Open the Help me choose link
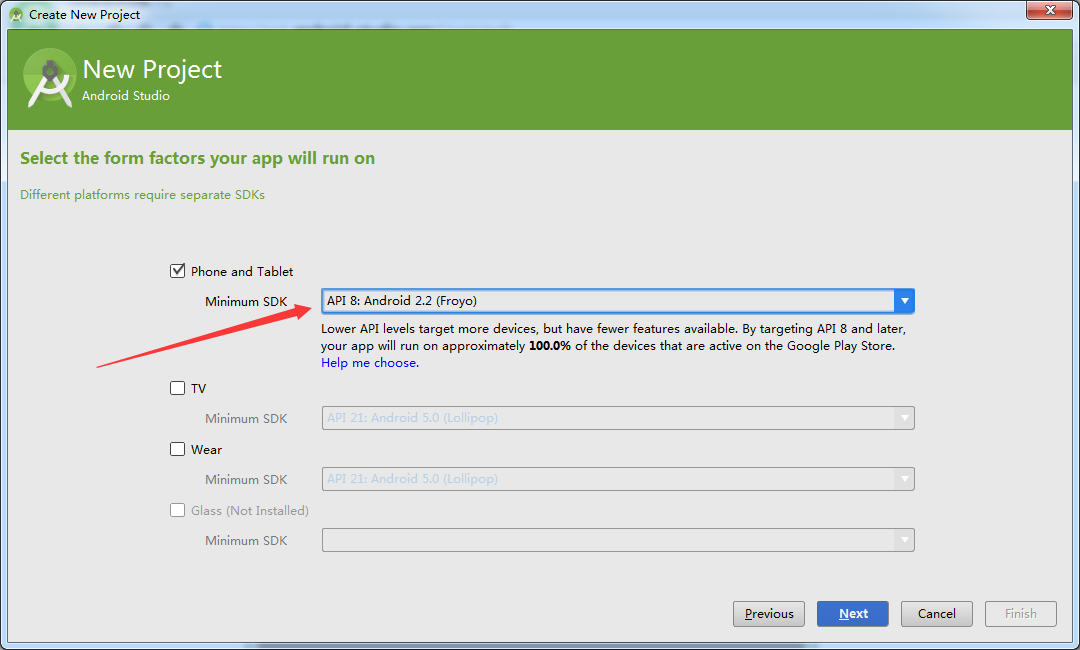The width and height of the screenshot is (1080, 650). (x=370, y=363)
